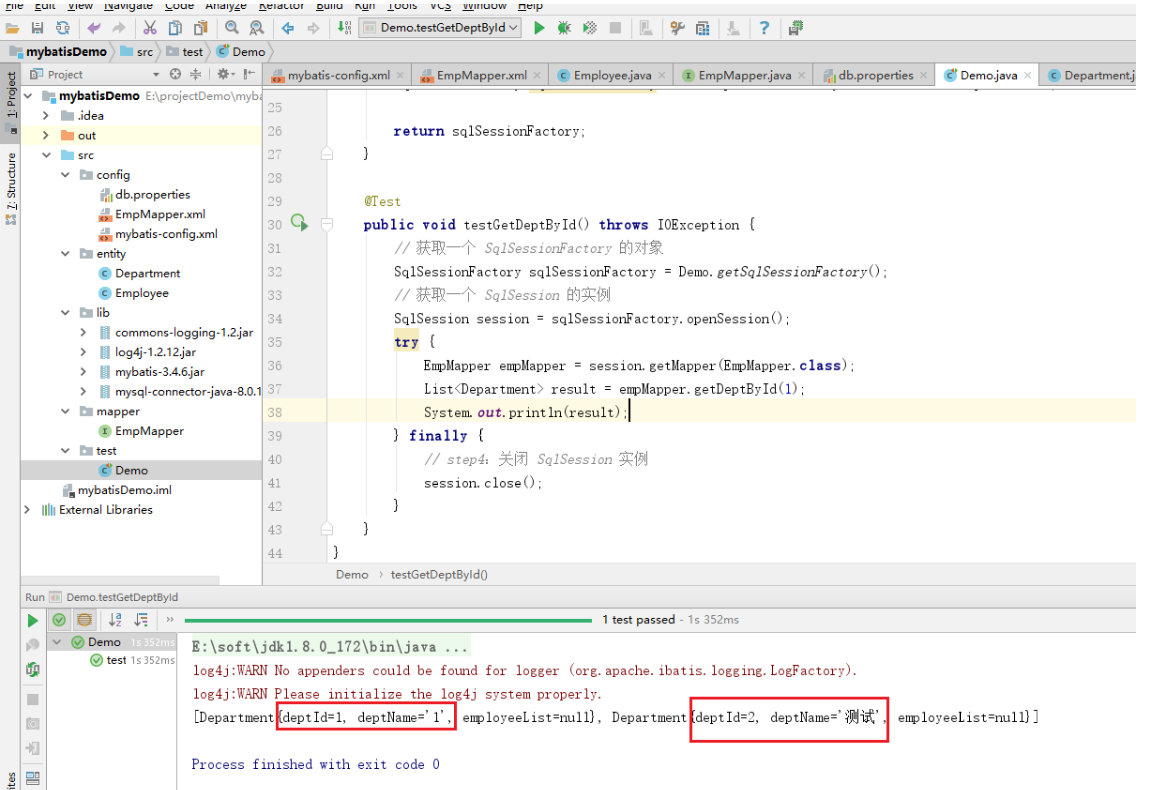Switch to db.properties tab
This screenshot has height=790, width=1167.
pos(875,75)
